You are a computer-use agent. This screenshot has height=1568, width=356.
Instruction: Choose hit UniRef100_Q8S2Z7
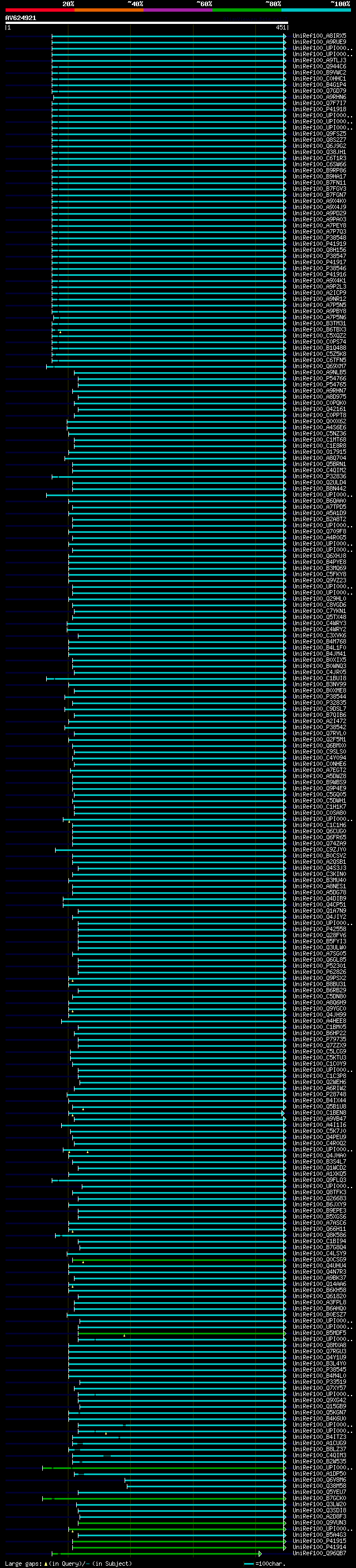pos(319,140)
